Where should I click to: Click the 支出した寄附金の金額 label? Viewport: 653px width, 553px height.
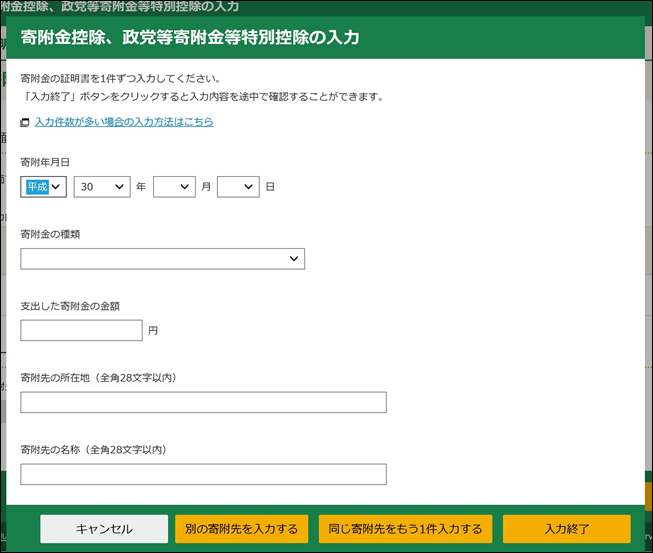[70, 306]
